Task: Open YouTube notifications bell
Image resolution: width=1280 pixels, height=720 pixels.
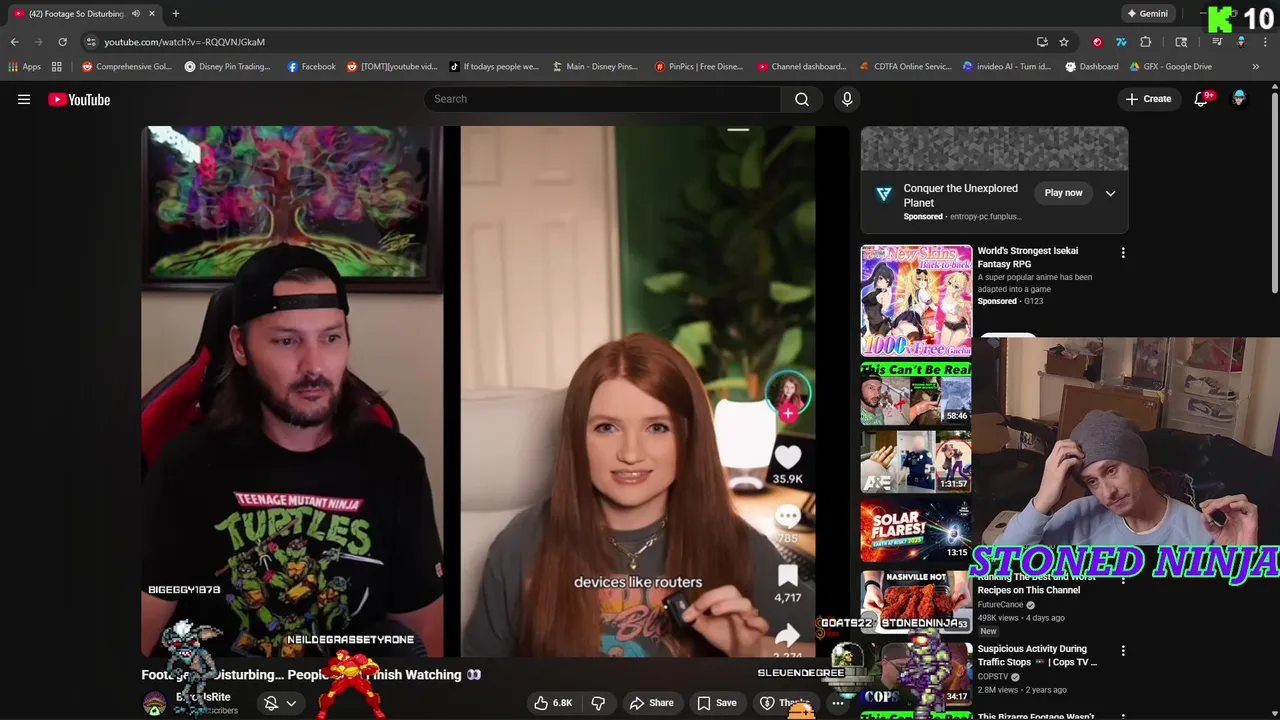Action: 1202,99
